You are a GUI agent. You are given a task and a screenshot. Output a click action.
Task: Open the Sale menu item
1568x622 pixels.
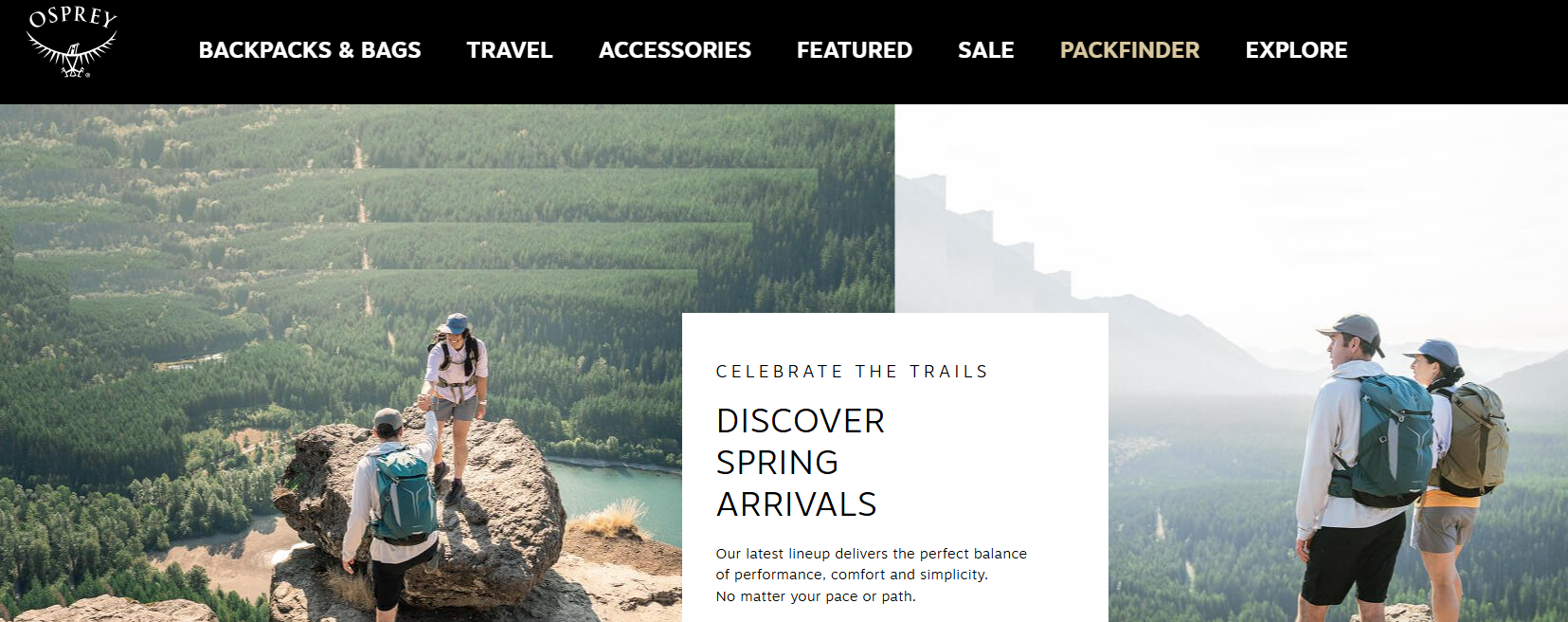[986, 50]
